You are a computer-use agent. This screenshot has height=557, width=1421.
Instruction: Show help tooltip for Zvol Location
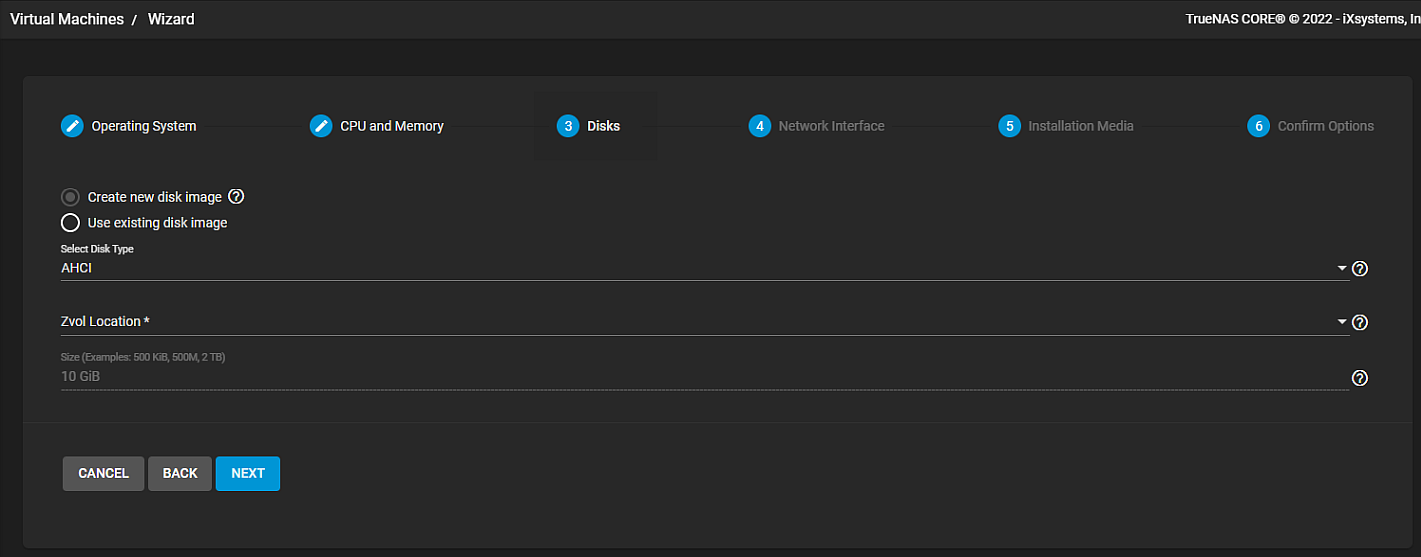click(x=1360, y=323)
